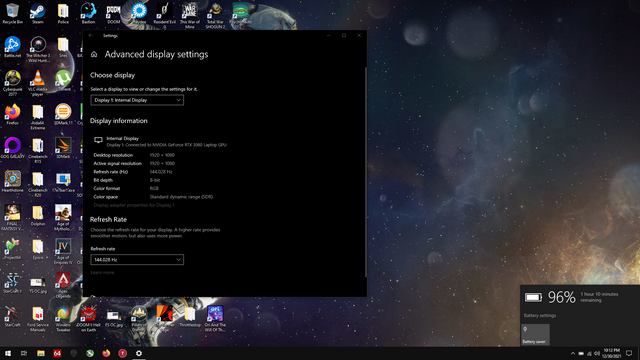Click the Settings gear taskbar button
Image resolution: width=640 pixels, height=360 pixels.
(x=139, y=353)
